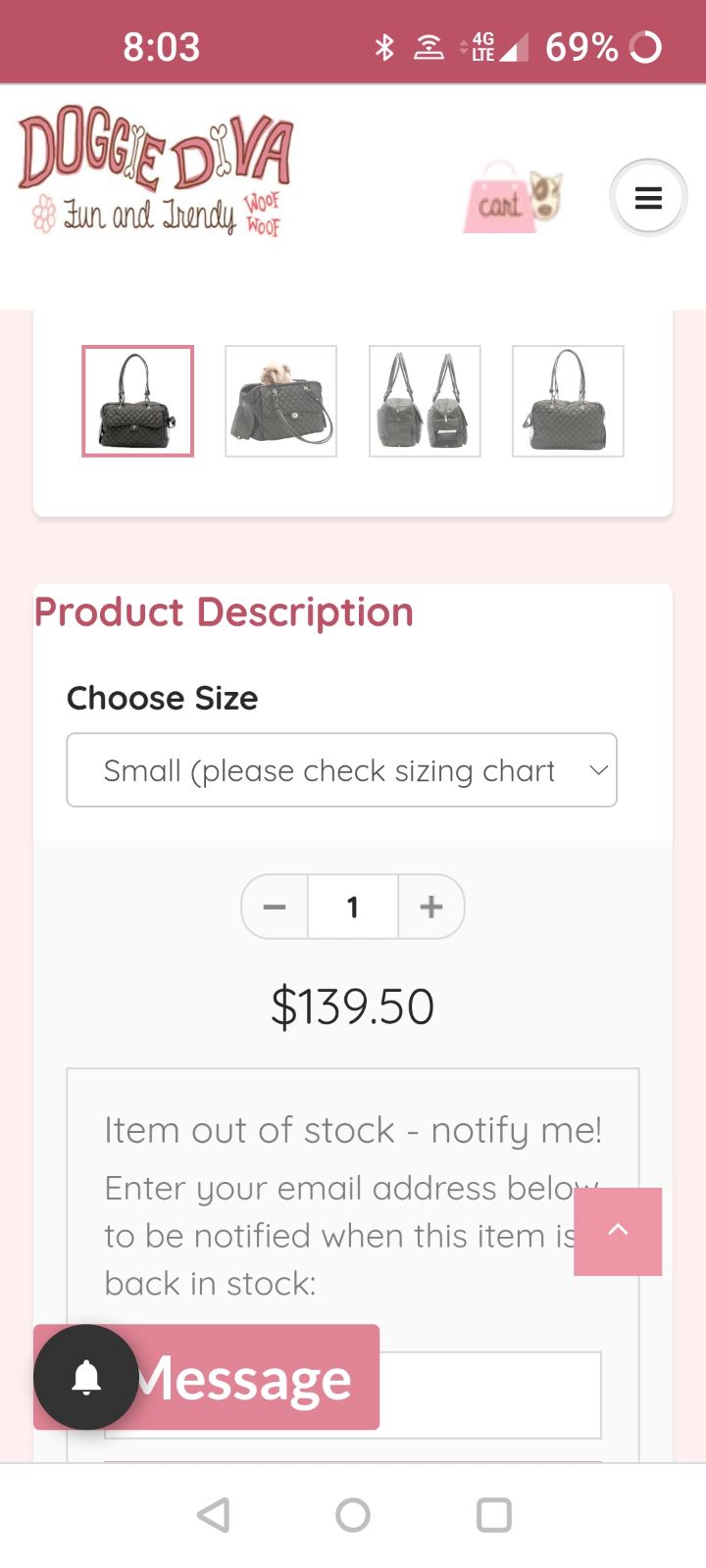Tap the Message button

click(x=243, y=1377)
